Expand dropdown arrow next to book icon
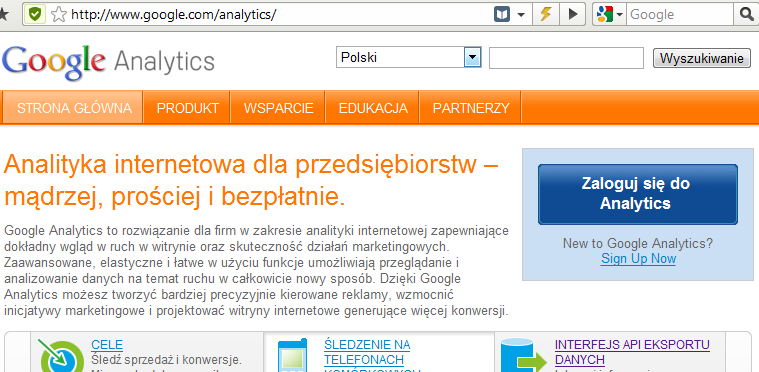 coord(521,15)
